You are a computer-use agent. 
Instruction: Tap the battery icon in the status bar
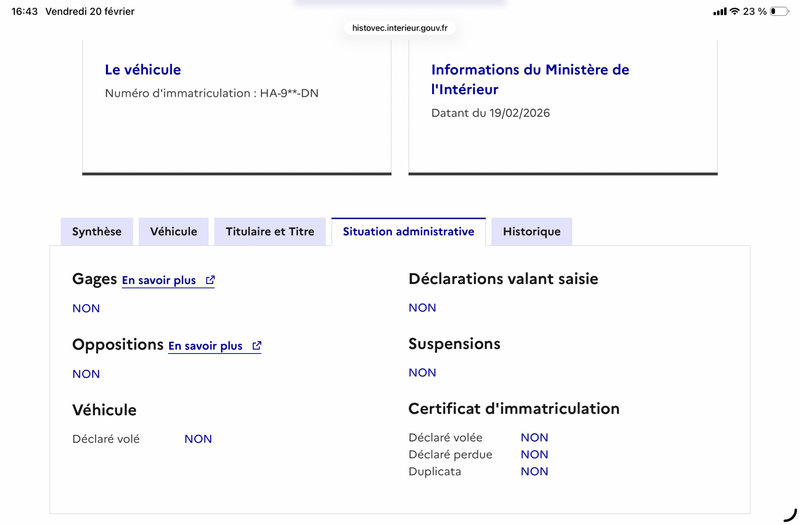point(779,12)
